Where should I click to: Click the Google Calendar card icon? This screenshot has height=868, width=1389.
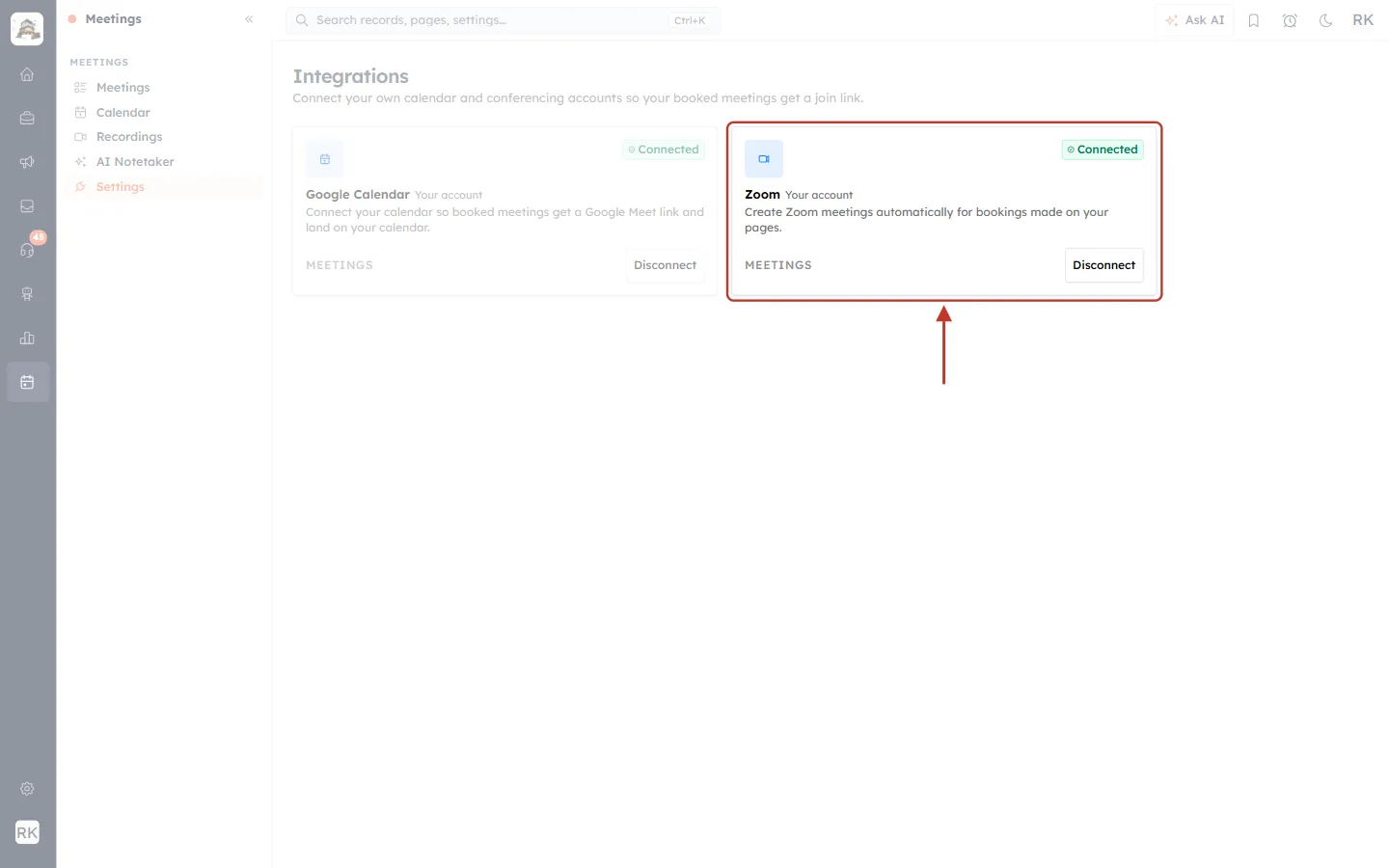325,159
